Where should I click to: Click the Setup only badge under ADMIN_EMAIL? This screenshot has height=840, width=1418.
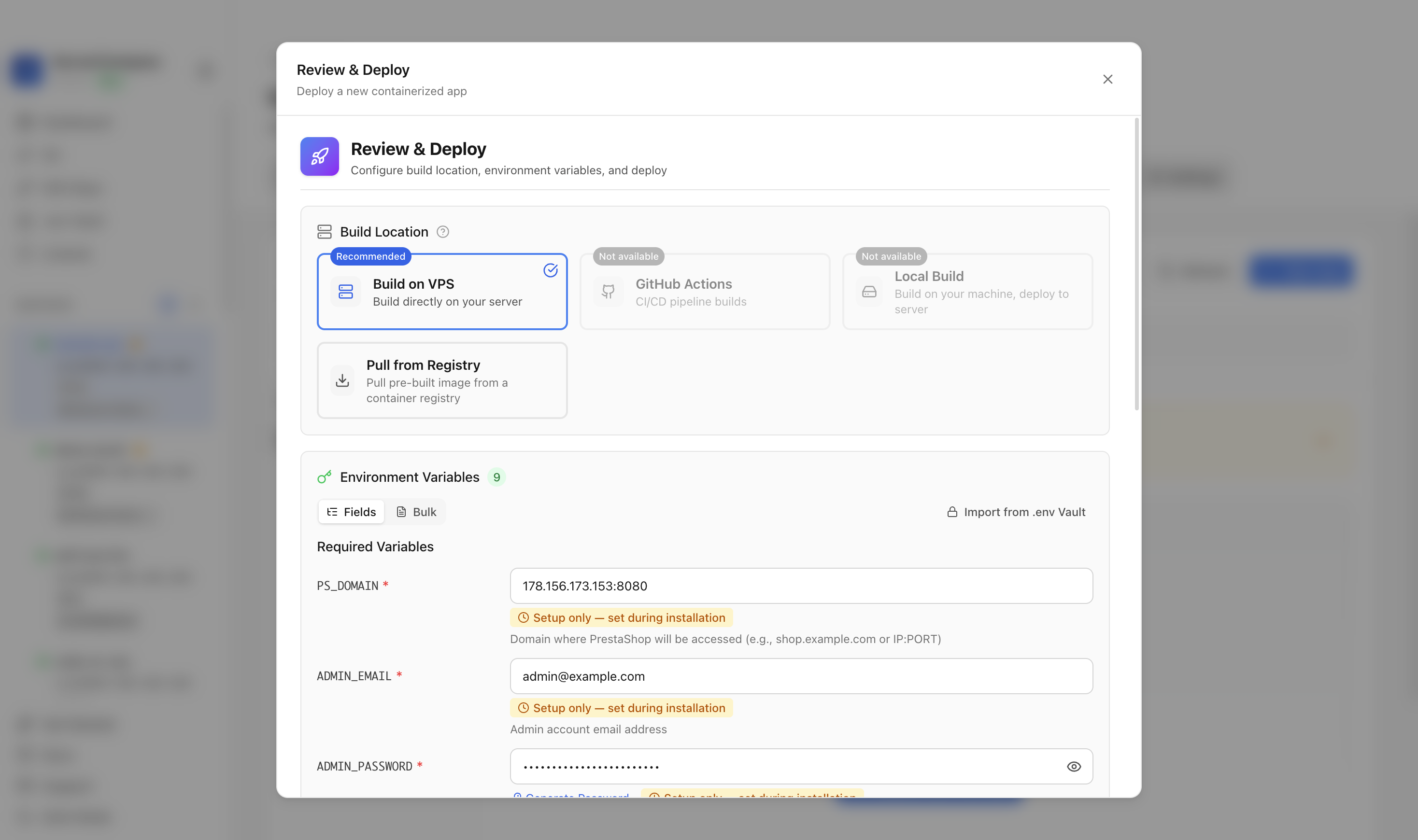tap(621, 708)
